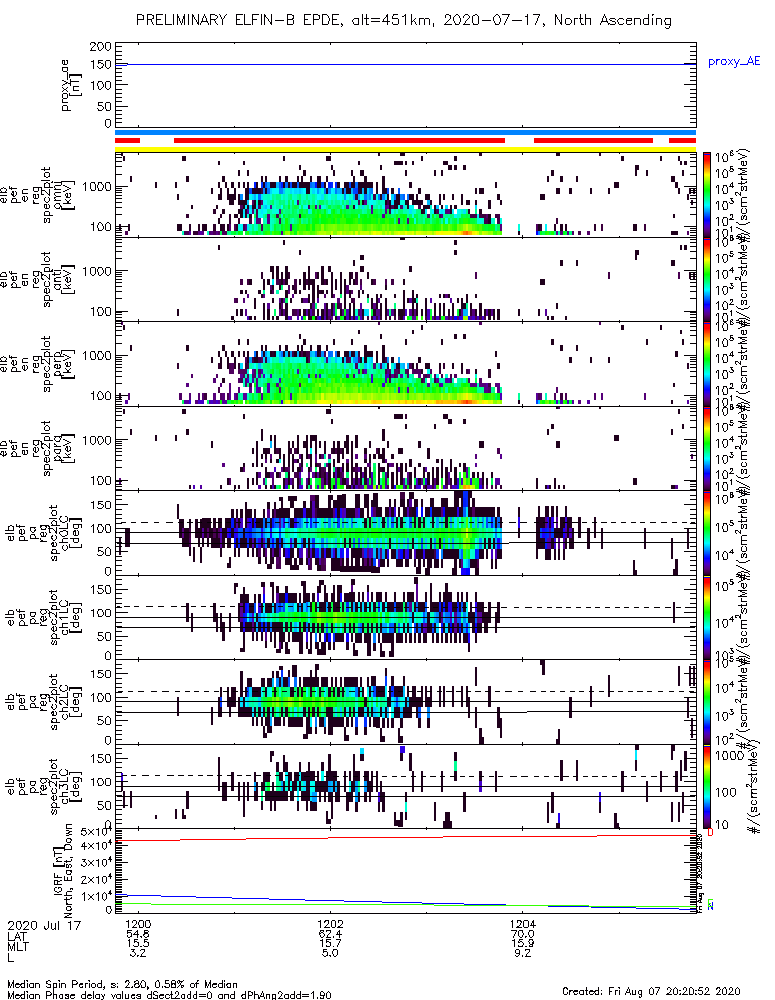Click the "5×10⁴" tick on the IGRF axis
Screen dimensions: 775x1000
tap(96, 832)
